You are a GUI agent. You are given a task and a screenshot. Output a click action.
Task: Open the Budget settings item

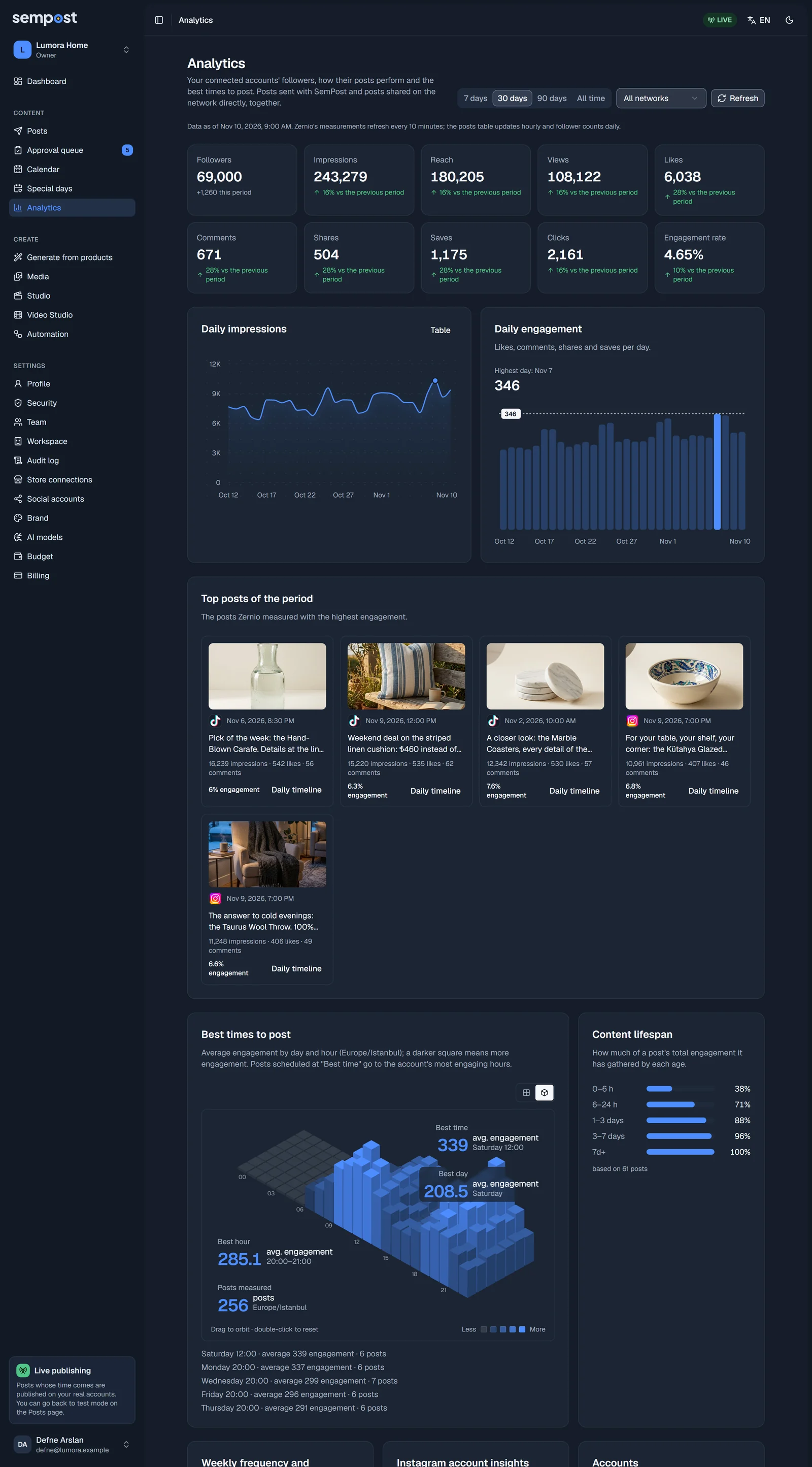click(x=72, y=557)
